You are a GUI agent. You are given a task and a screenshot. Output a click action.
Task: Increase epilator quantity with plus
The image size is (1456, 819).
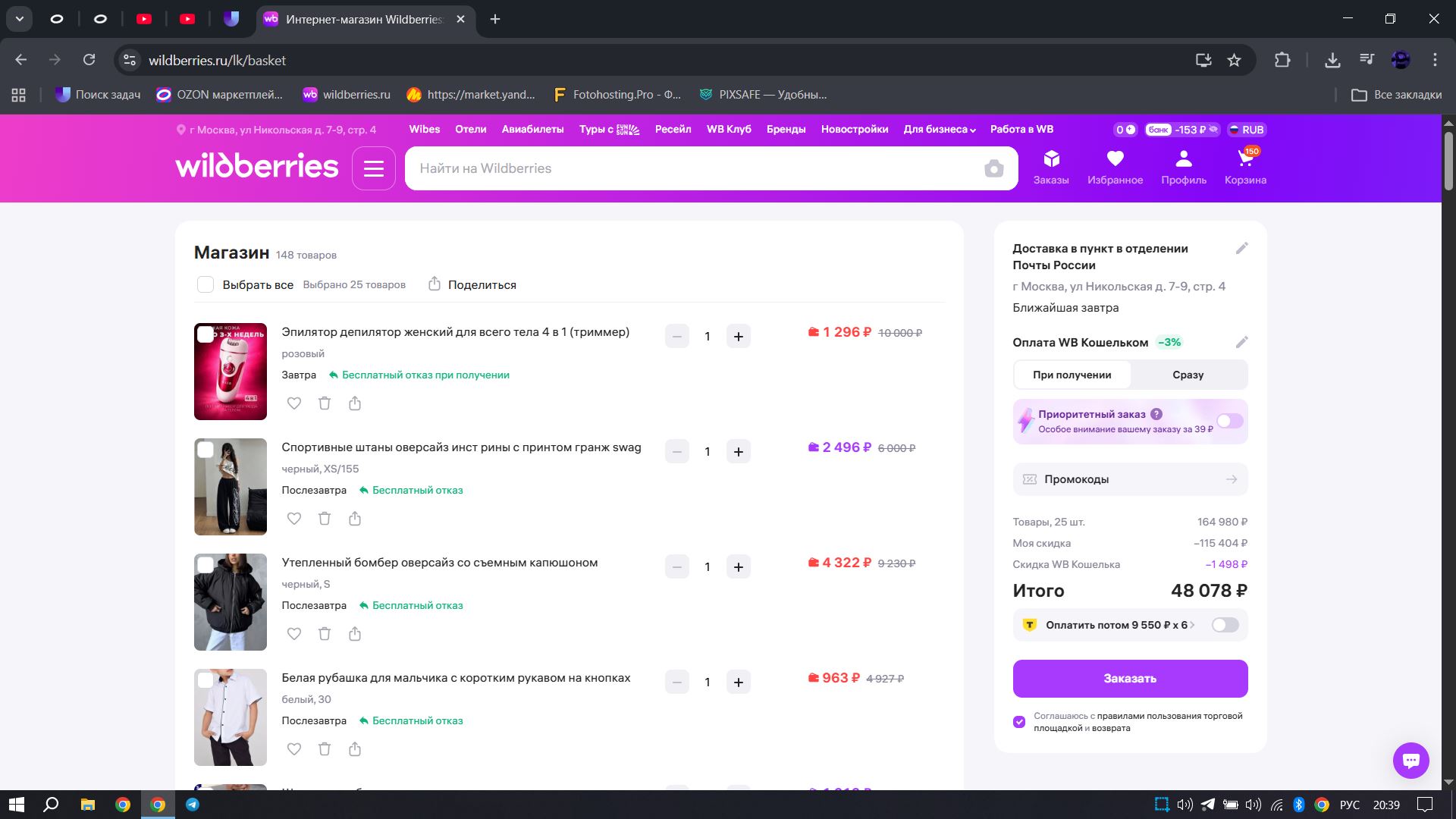pos(738,337)
